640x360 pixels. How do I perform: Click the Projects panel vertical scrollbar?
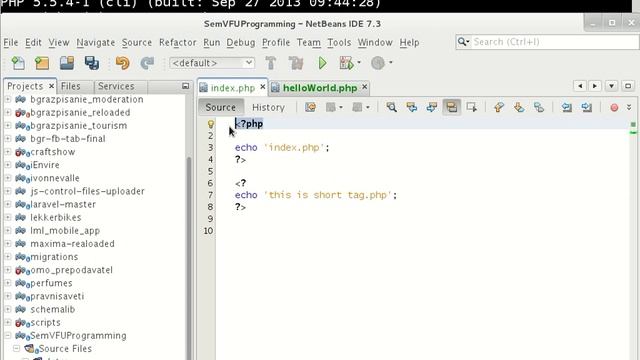pos(189,257)
